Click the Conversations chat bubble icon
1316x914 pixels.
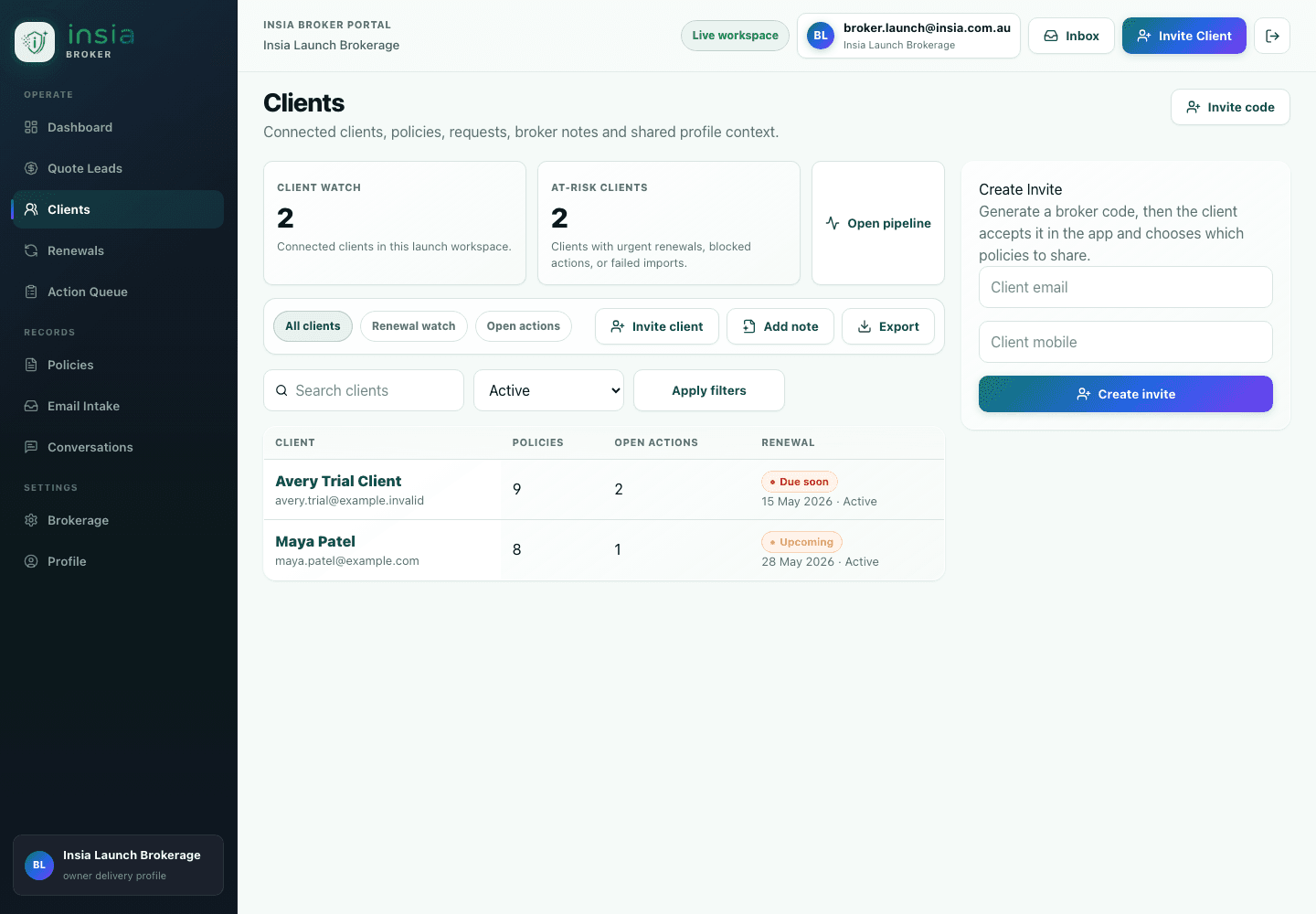coord(31,447)
